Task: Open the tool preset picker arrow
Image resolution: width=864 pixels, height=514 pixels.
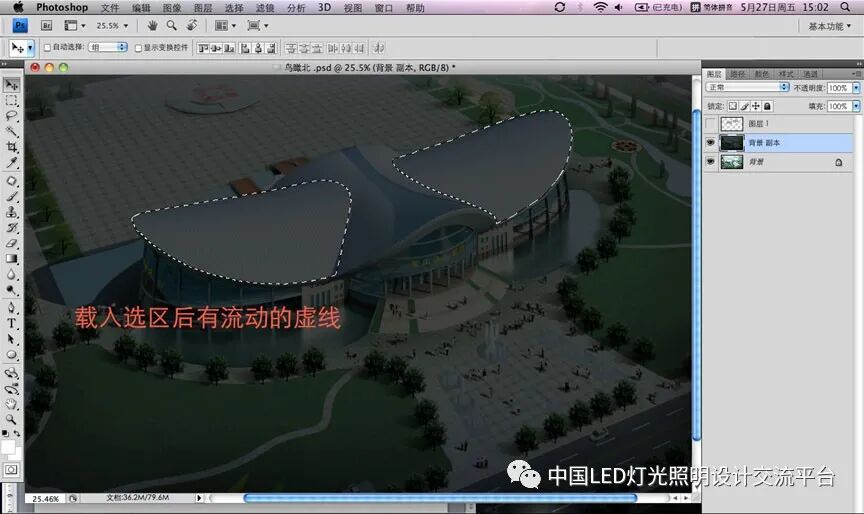Action: click(31, 48)
